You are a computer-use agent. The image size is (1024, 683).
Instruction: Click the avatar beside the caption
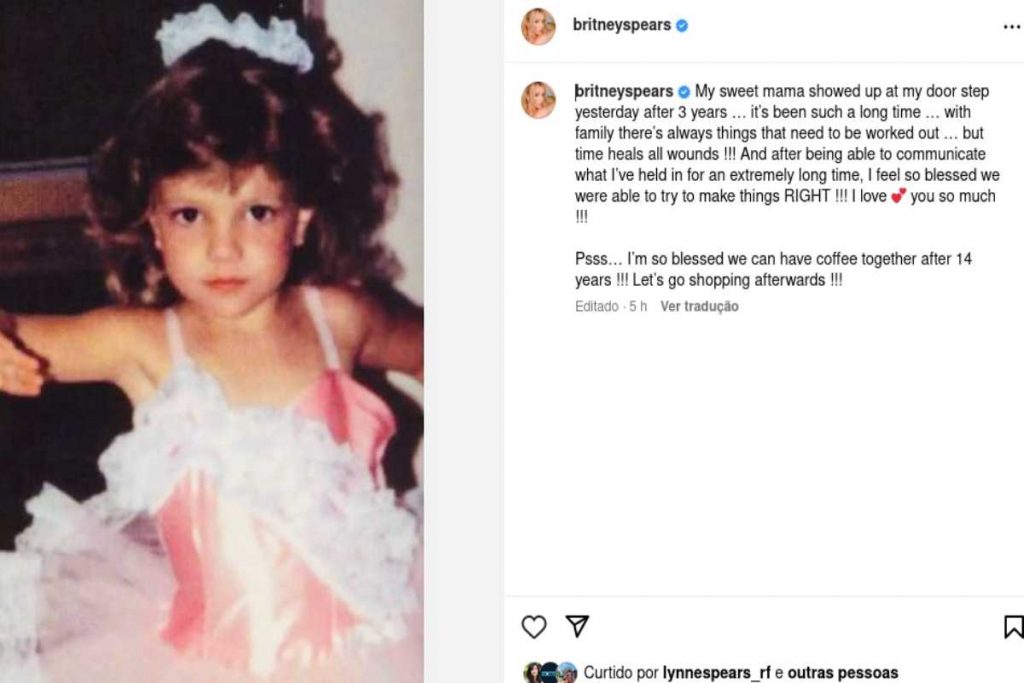538,100
